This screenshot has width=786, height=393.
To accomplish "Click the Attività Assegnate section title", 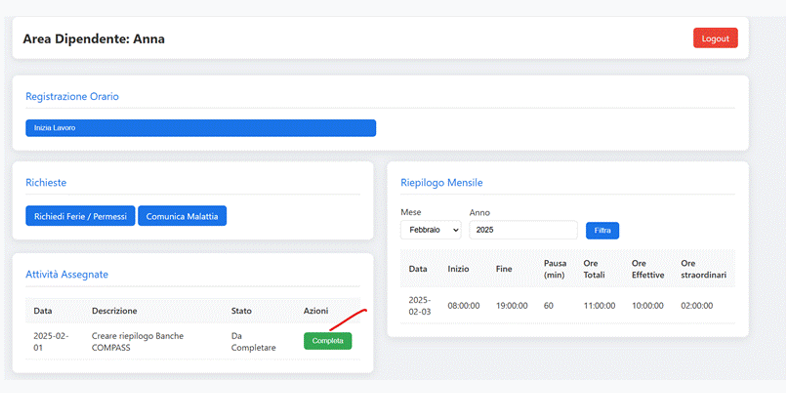I will (67, 274).
